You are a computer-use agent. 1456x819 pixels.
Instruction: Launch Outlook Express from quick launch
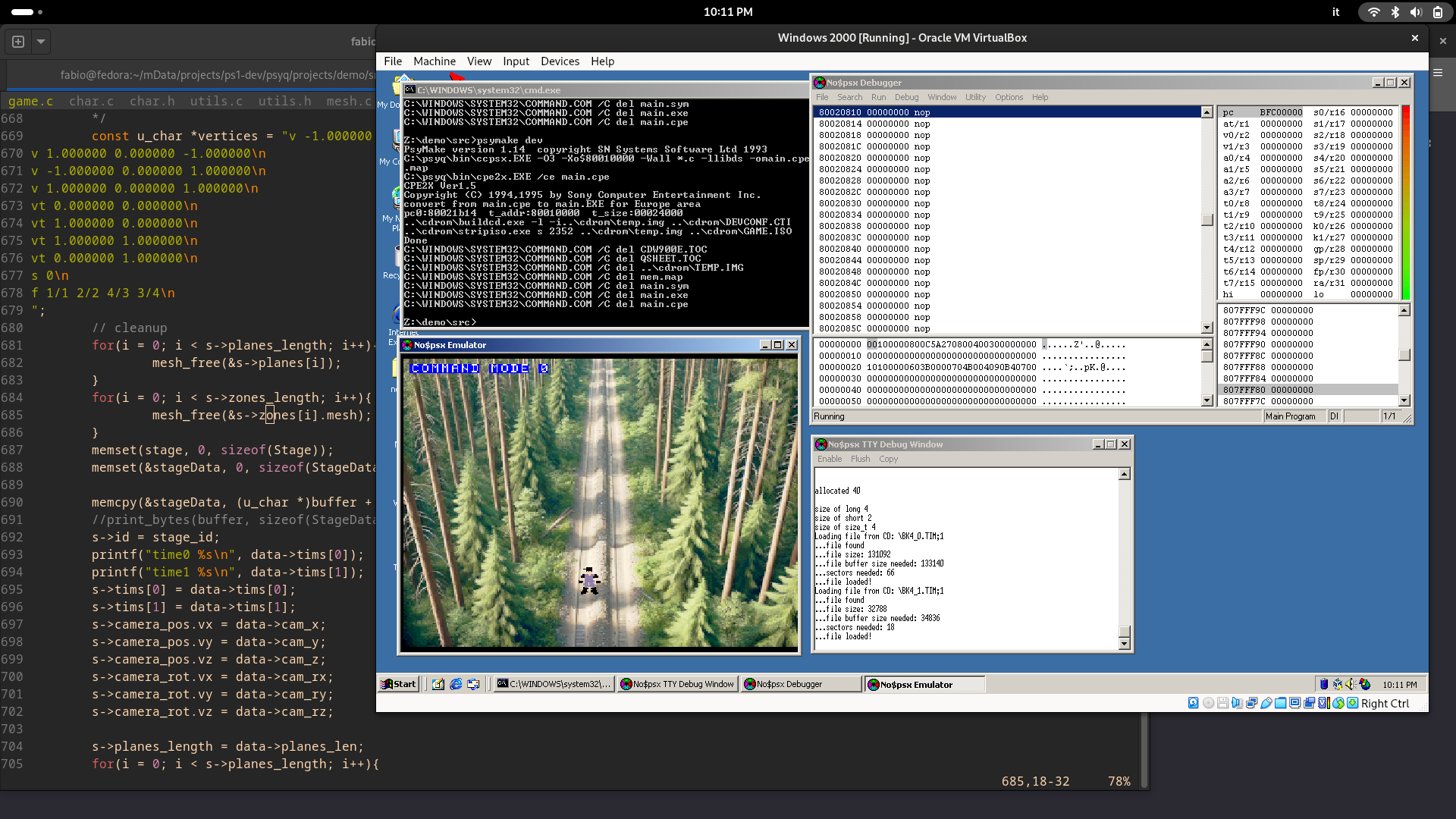coord(473,684)
